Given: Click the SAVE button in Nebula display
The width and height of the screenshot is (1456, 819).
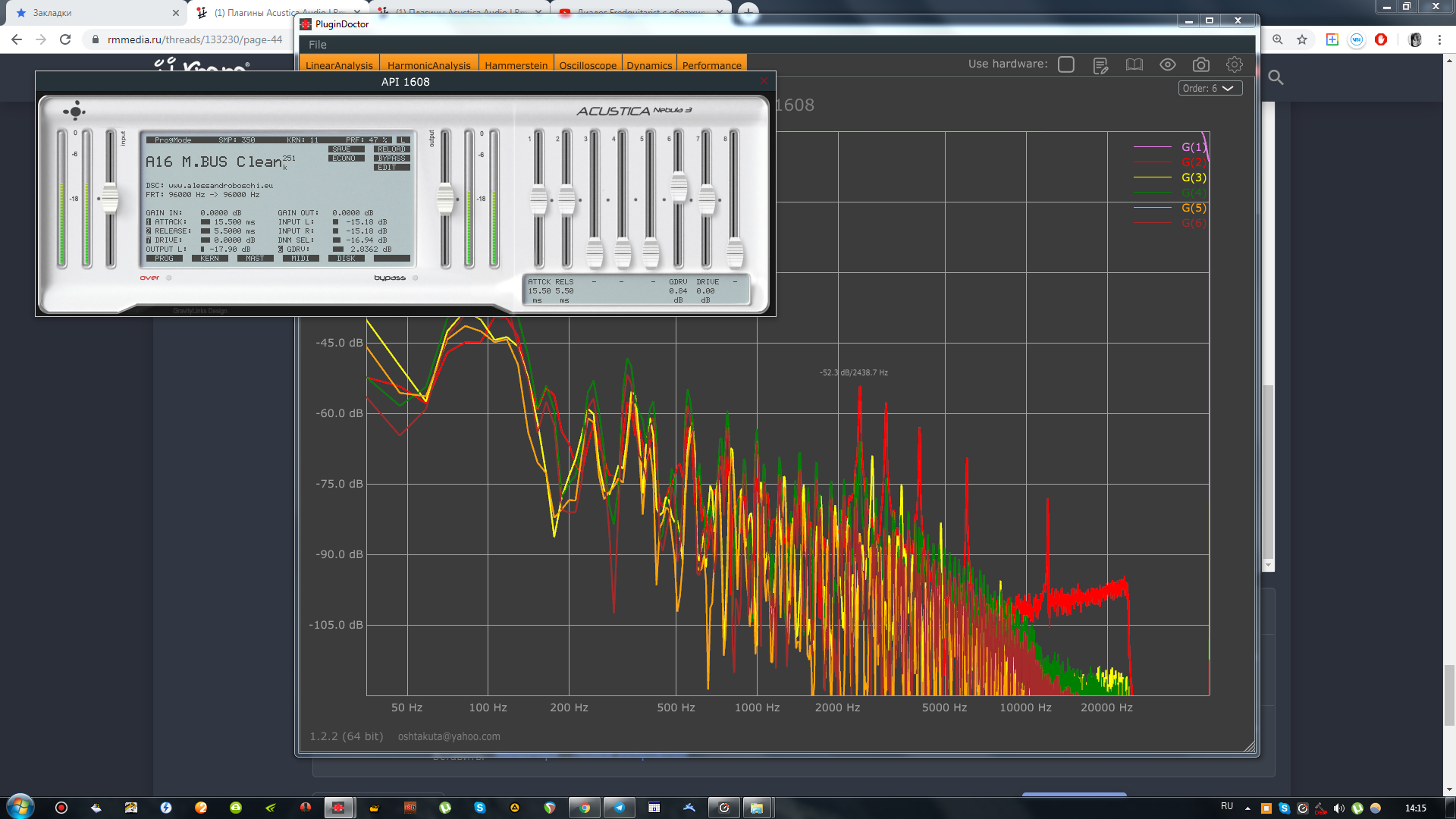Looking at the screenshot, I should (x=346, y=149).
